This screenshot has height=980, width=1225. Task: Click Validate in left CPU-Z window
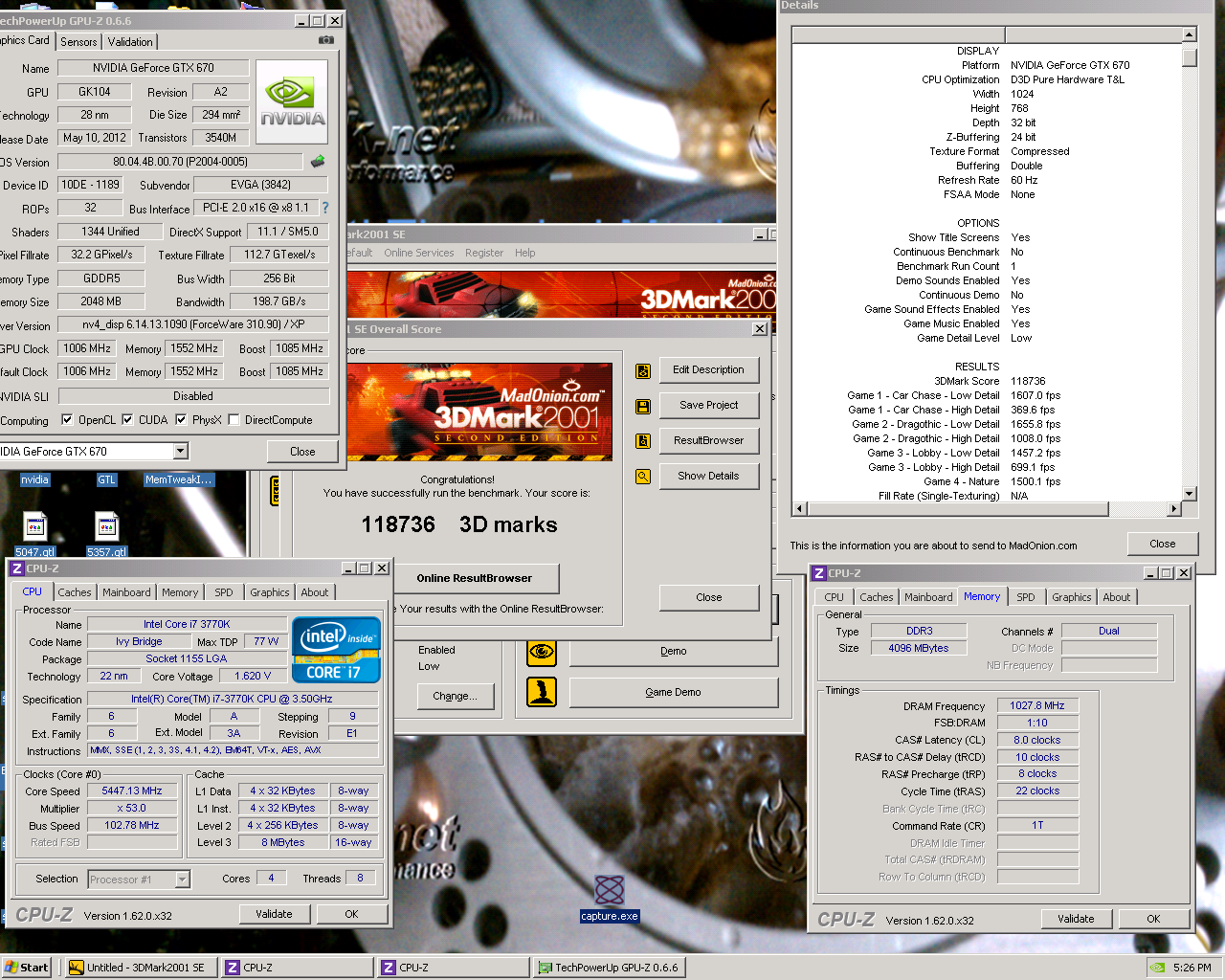tap(274, 914)
